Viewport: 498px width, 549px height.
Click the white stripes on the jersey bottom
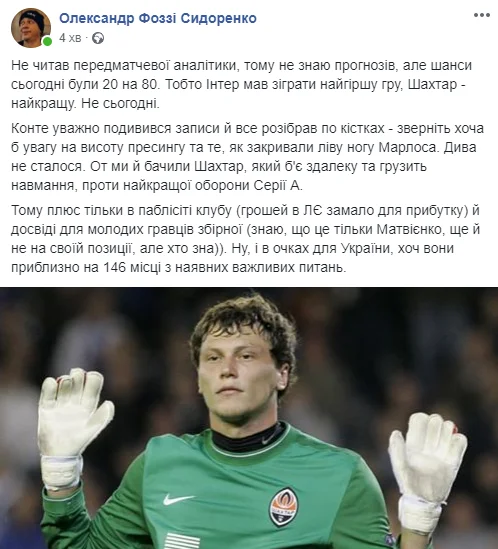[182, 541]
